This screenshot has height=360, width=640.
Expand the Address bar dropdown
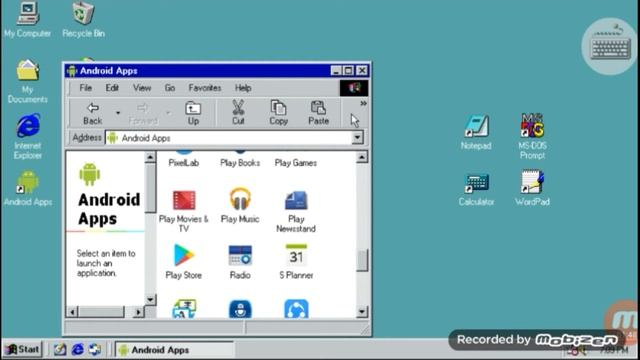coord(357,138)
